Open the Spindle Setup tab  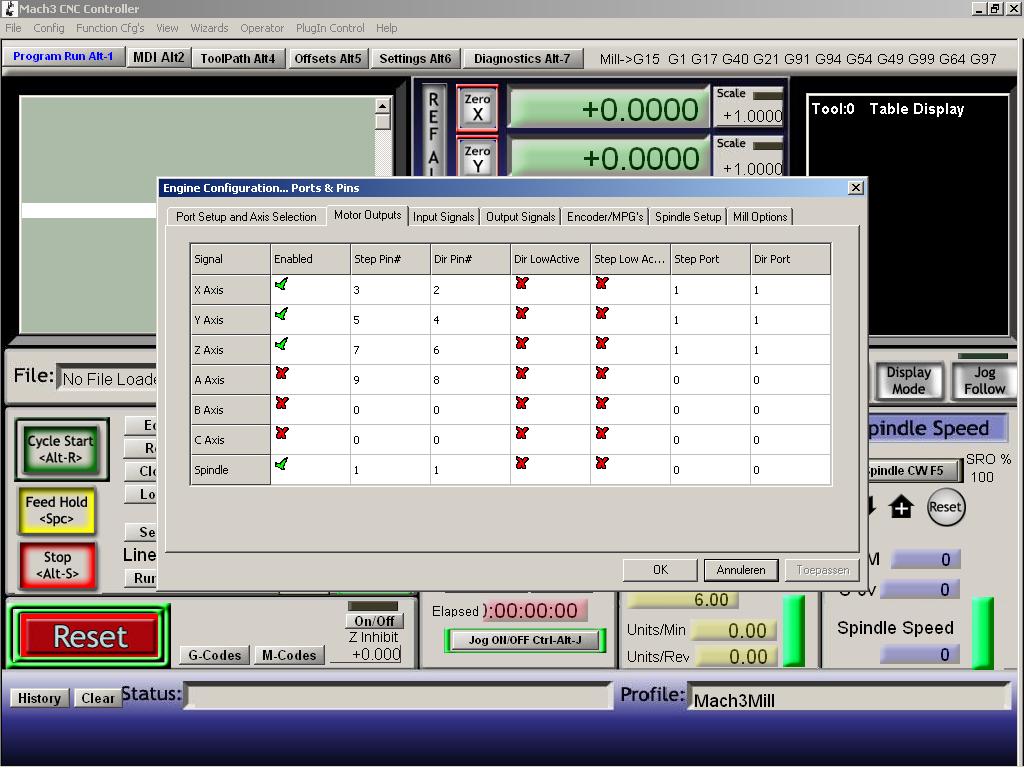pos(688,217)
